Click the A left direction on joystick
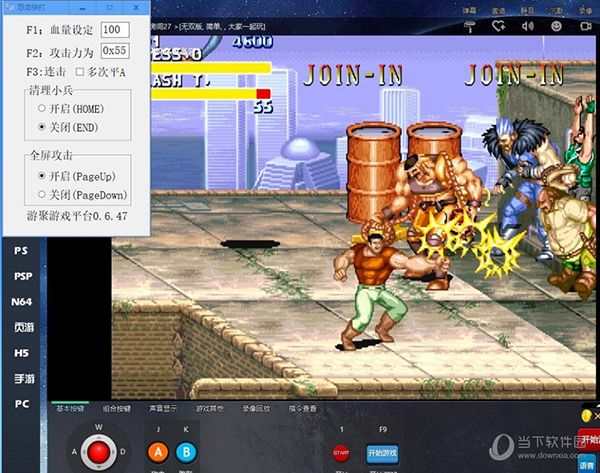This screenshot has width=600, height=473. (74, 452)
